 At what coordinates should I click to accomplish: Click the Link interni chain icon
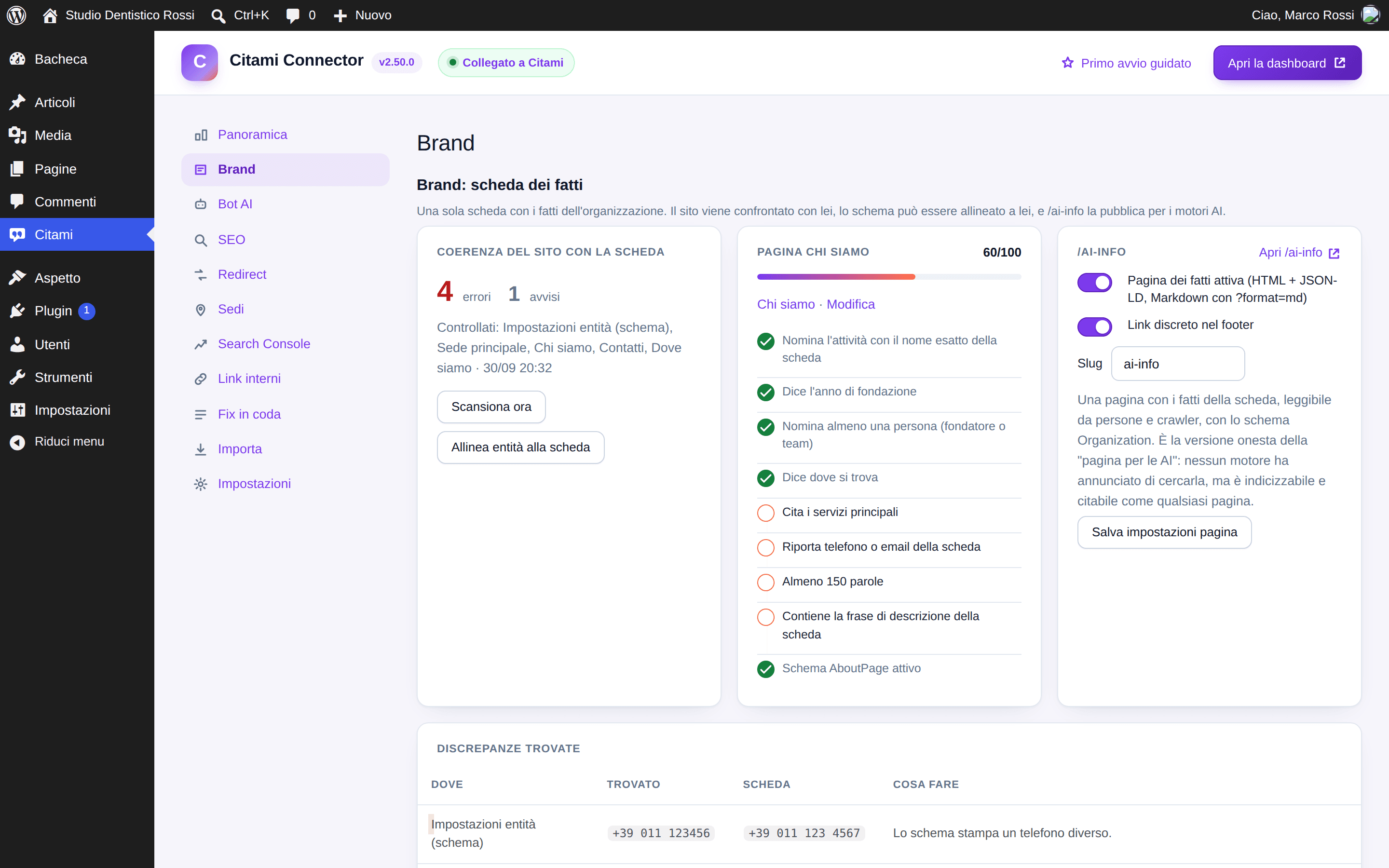[x=200, y=379]
